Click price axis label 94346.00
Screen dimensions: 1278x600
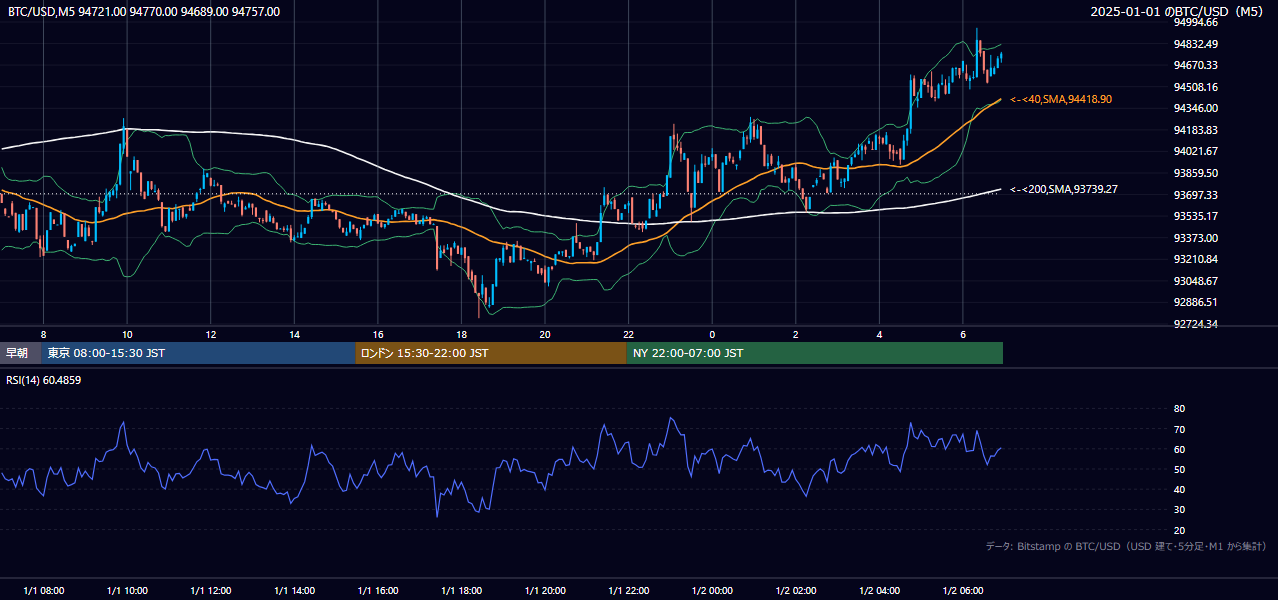click(x=1196, y=108)
